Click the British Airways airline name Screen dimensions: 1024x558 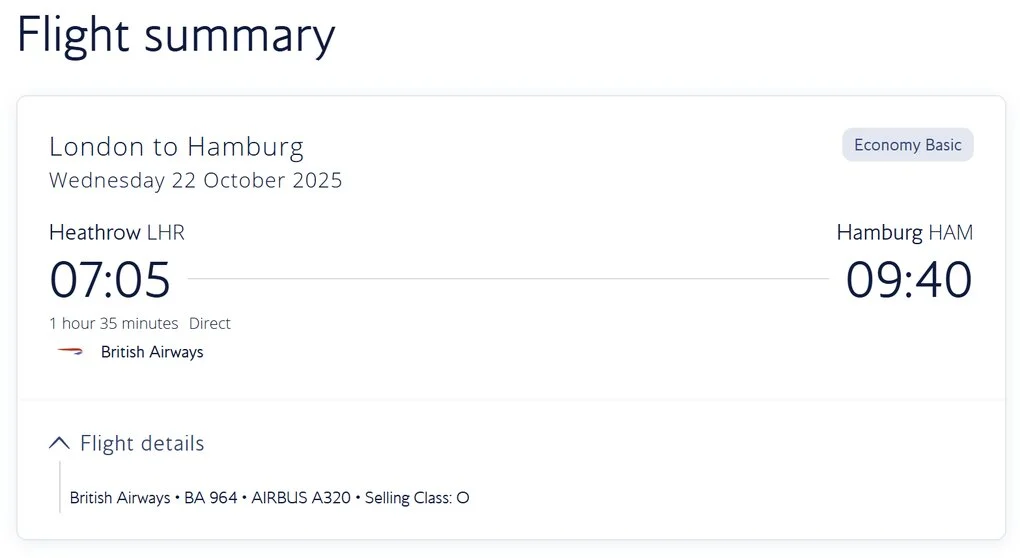tap(152, 352)
